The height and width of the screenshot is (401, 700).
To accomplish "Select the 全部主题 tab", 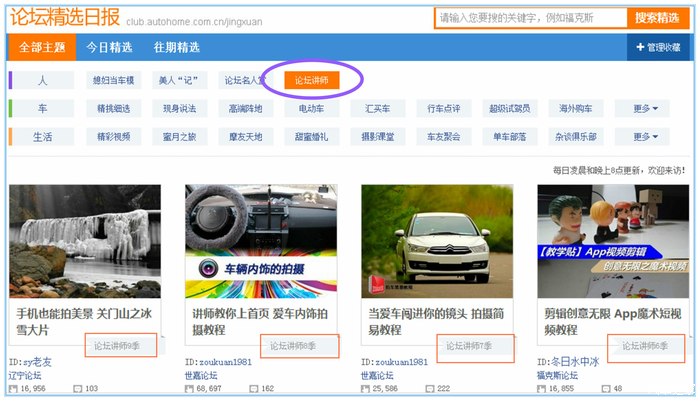I will pyautogui.click(x=40, y=47).
